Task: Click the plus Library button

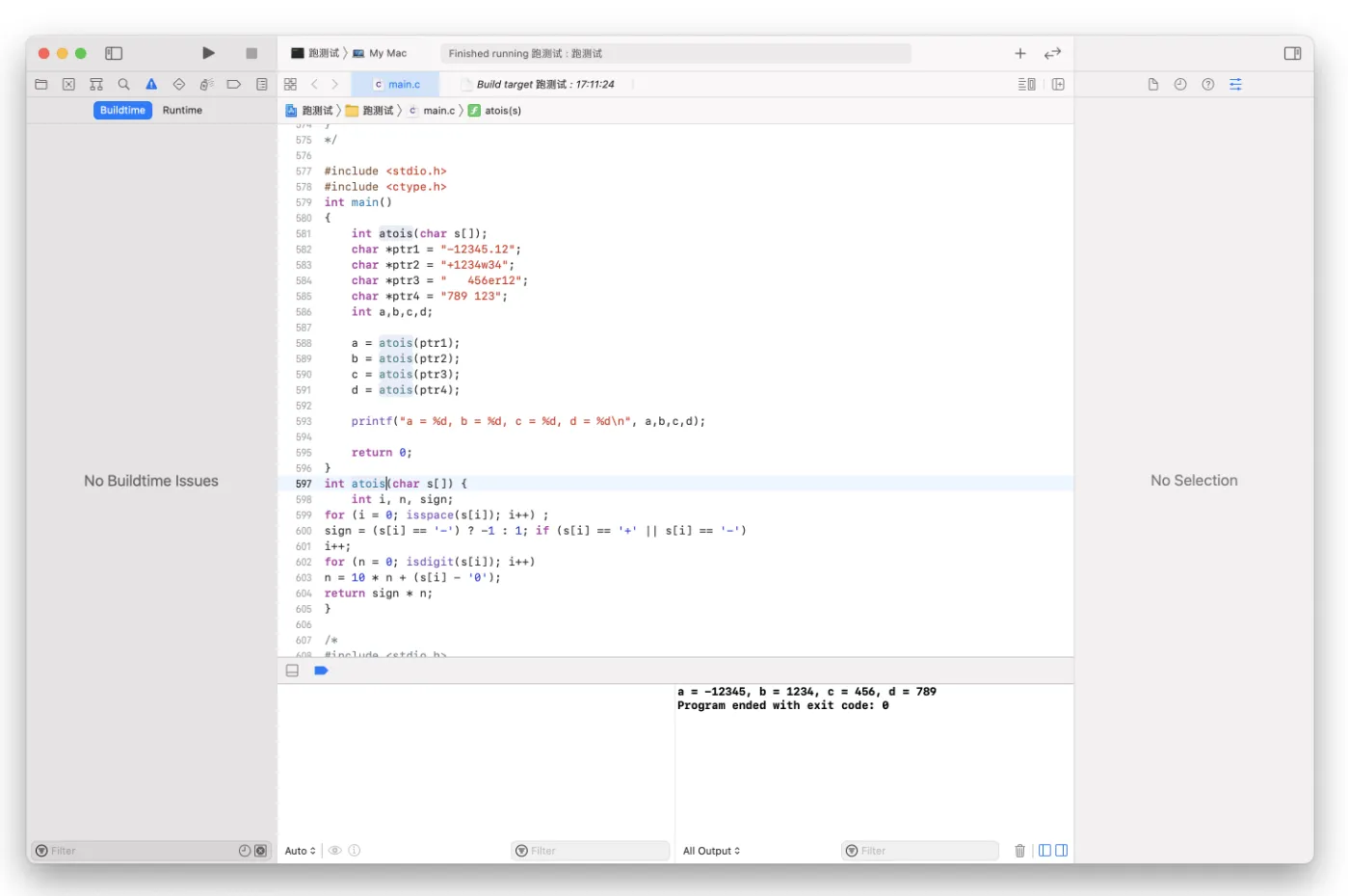Action: coord(1020,53)
